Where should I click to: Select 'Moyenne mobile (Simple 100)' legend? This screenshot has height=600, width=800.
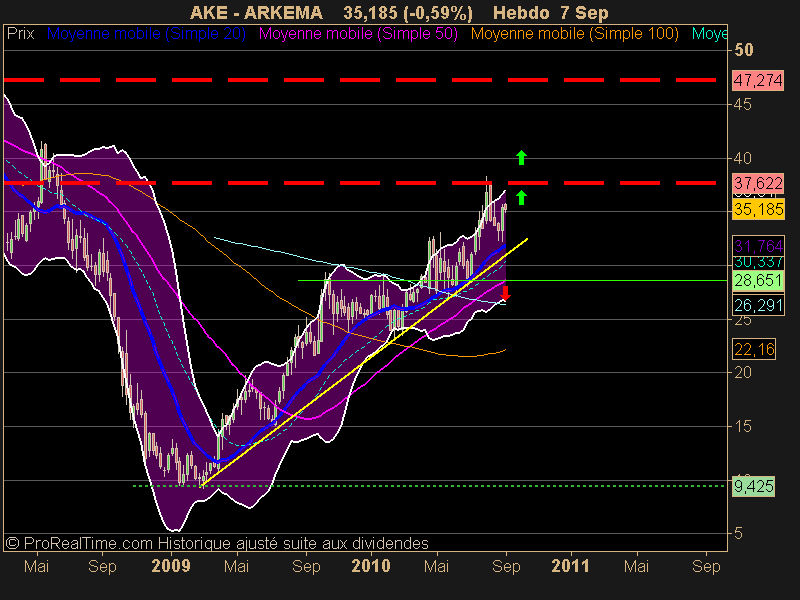[x=574, y=34]
